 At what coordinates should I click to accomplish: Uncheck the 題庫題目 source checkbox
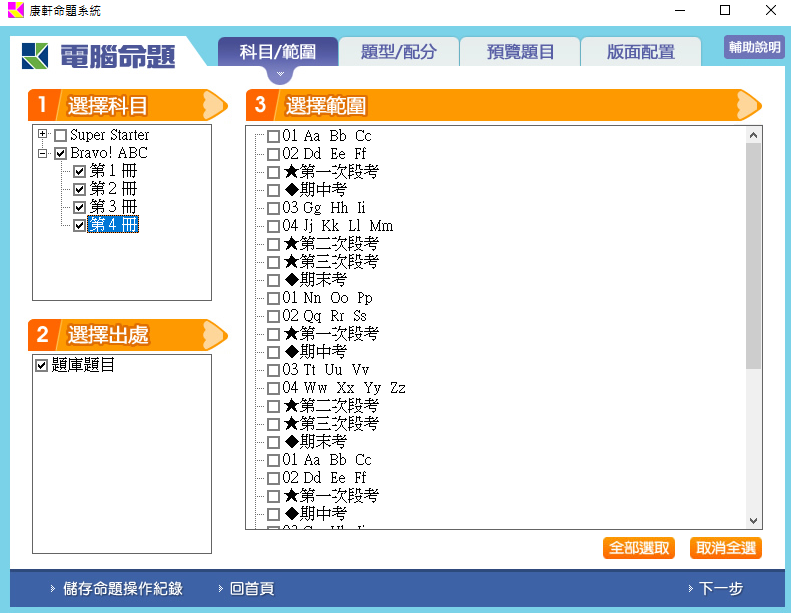point(41,365)
